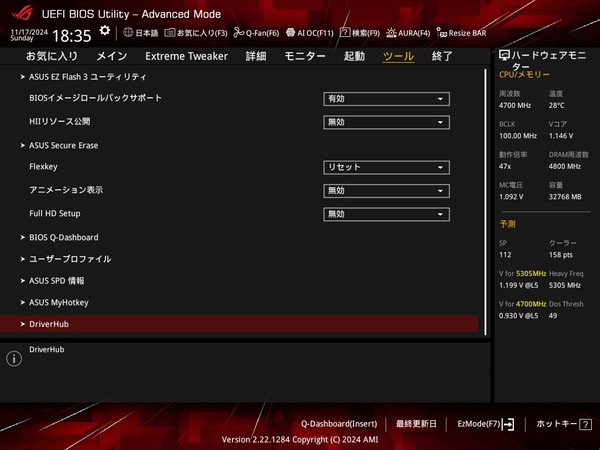Click 最終更新日 button
Viewport: 600px width, 450px height.
pyautogui.click(x=416, y=424)
